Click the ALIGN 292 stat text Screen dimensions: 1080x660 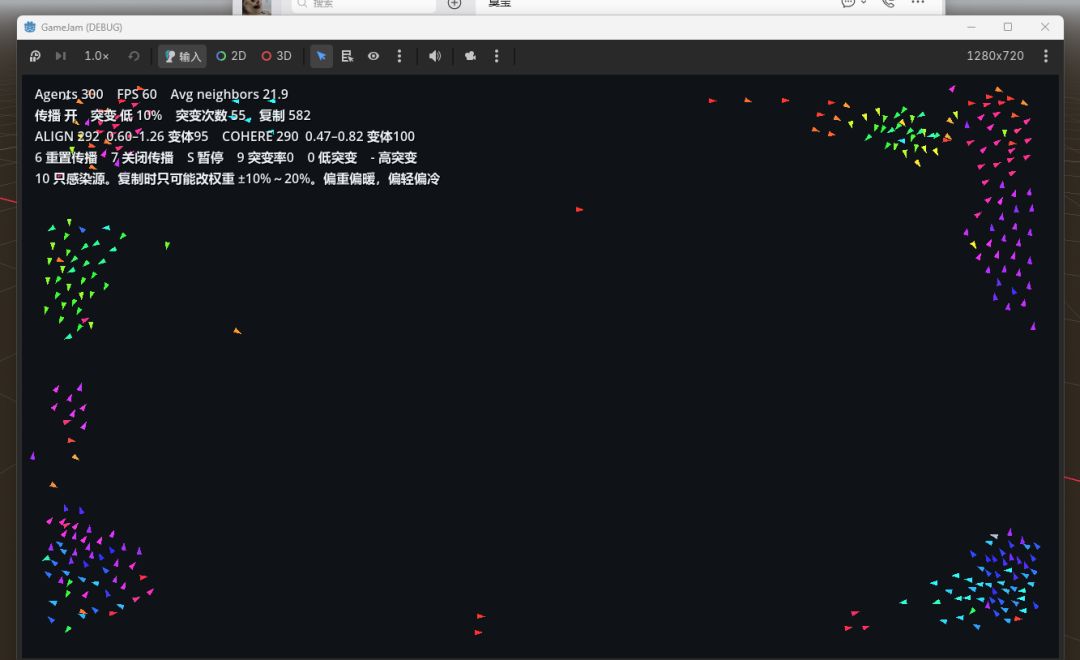pyautogui.click(x=67, y=136)
